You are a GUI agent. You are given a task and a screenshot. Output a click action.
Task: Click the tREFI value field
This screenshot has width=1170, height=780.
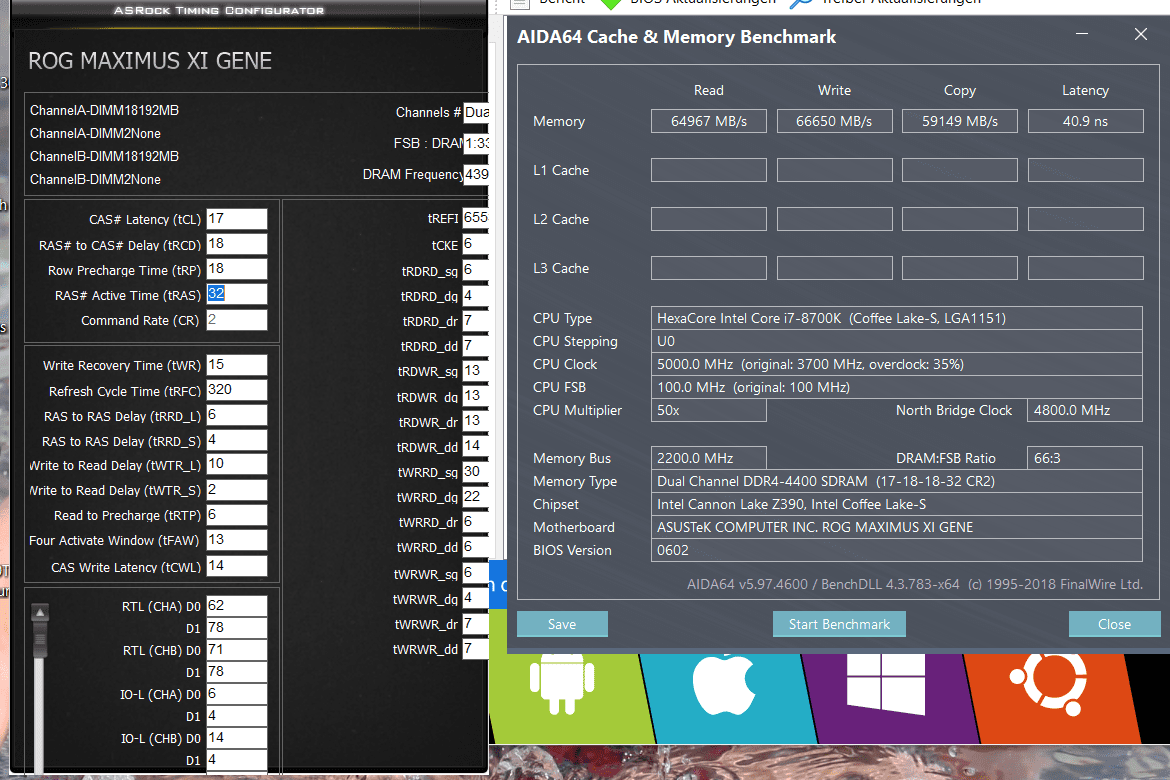475,218
